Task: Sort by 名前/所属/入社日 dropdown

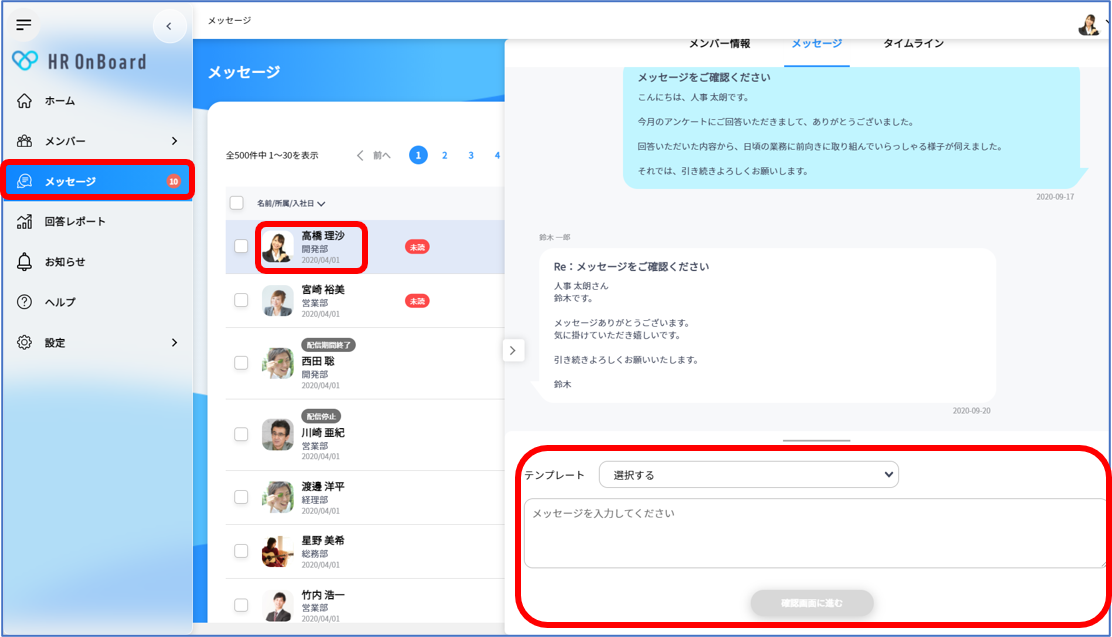Action: [291, 204]
